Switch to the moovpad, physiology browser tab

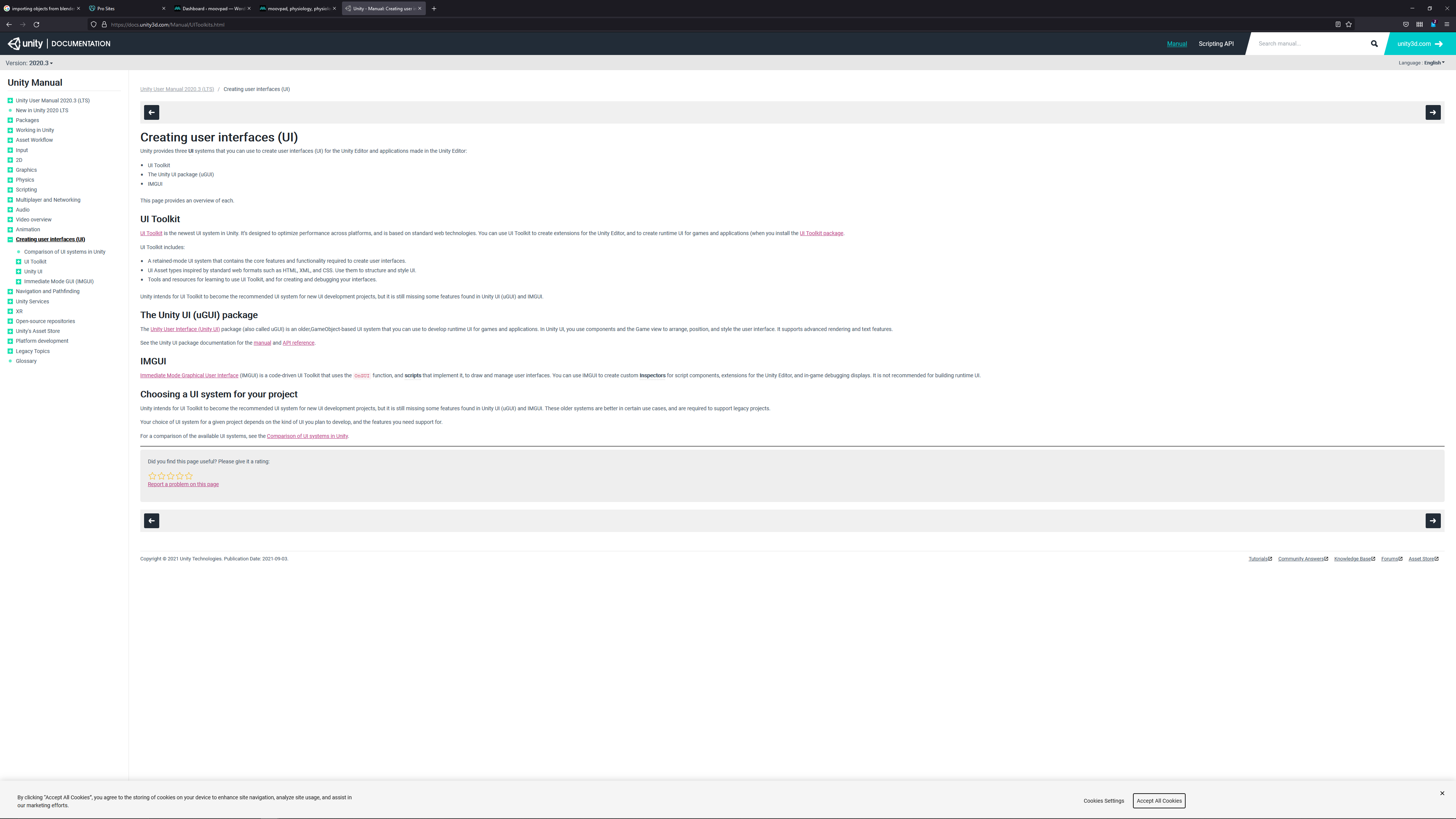[297, 8]
